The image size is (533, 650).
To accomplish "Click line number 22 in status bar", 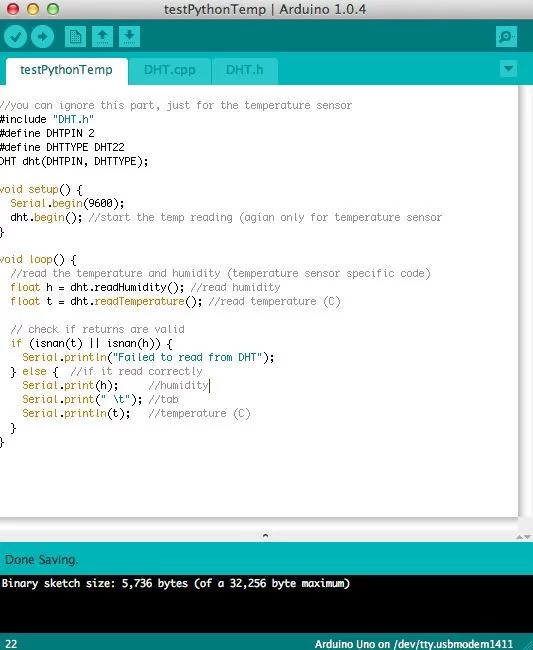I will pos(11,644).
